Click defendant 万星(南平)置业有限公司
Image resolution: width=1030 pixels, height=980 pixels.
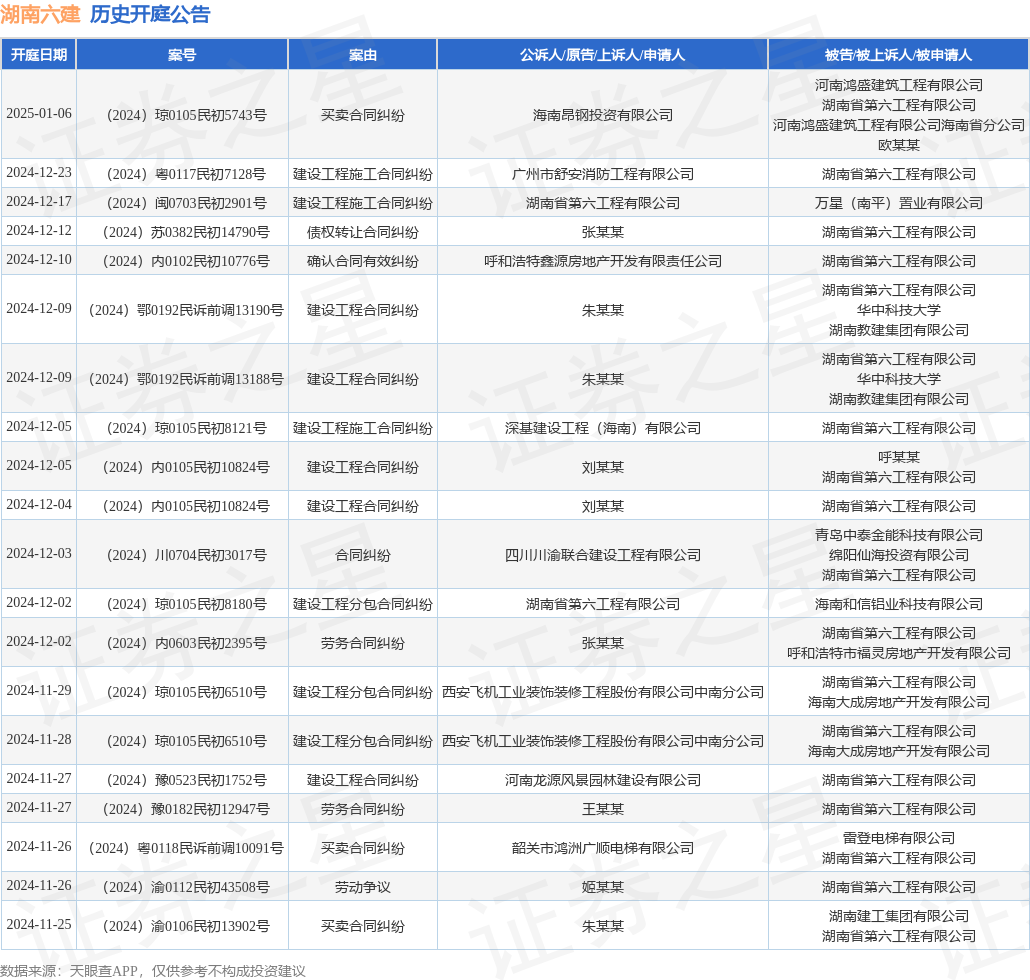[x=899, y=203]
